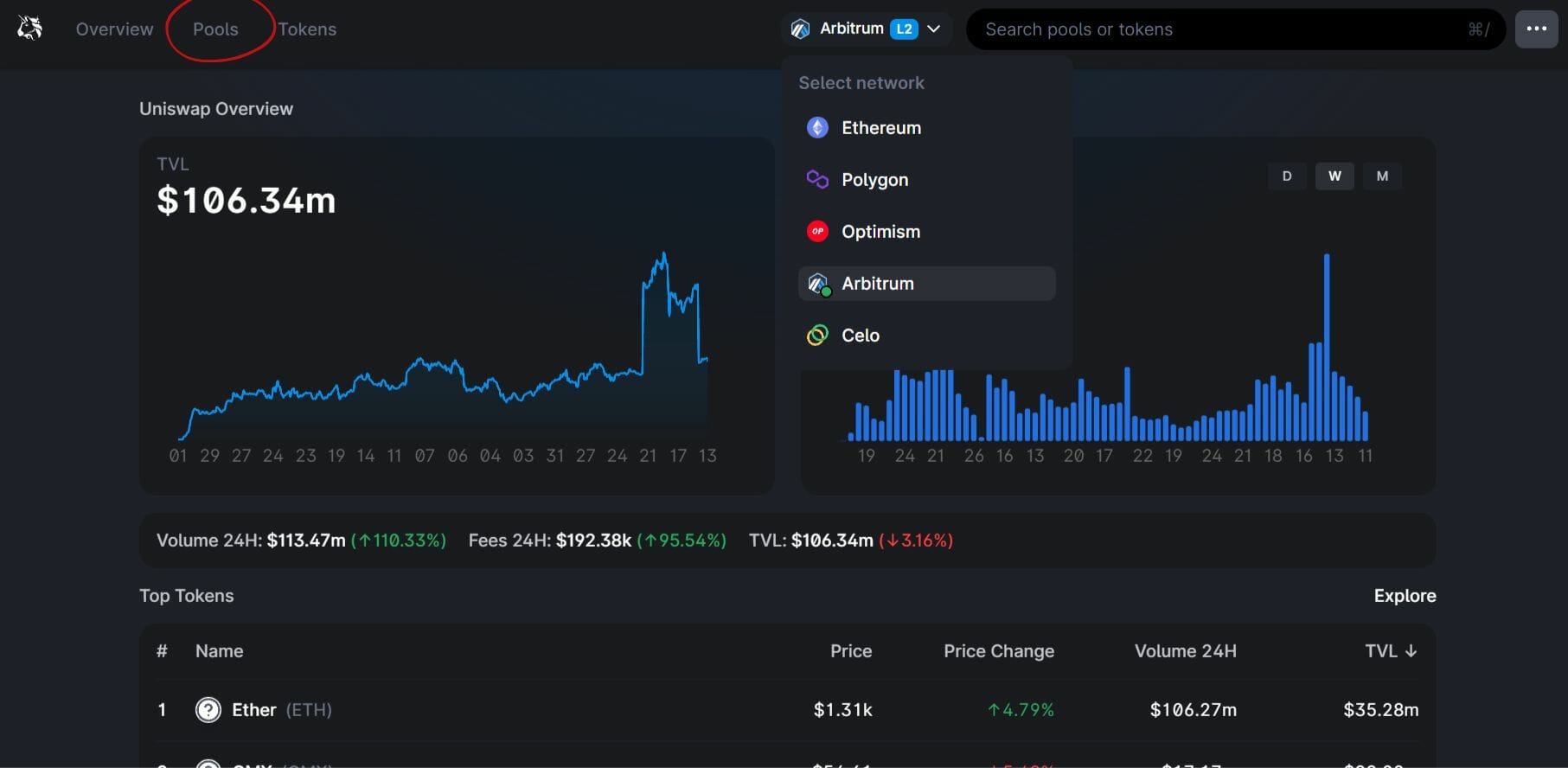The height and width of the screenshot is (768, 1568).
Task: Click the $106.34m TVL value
Action: [x=246, y=201]
